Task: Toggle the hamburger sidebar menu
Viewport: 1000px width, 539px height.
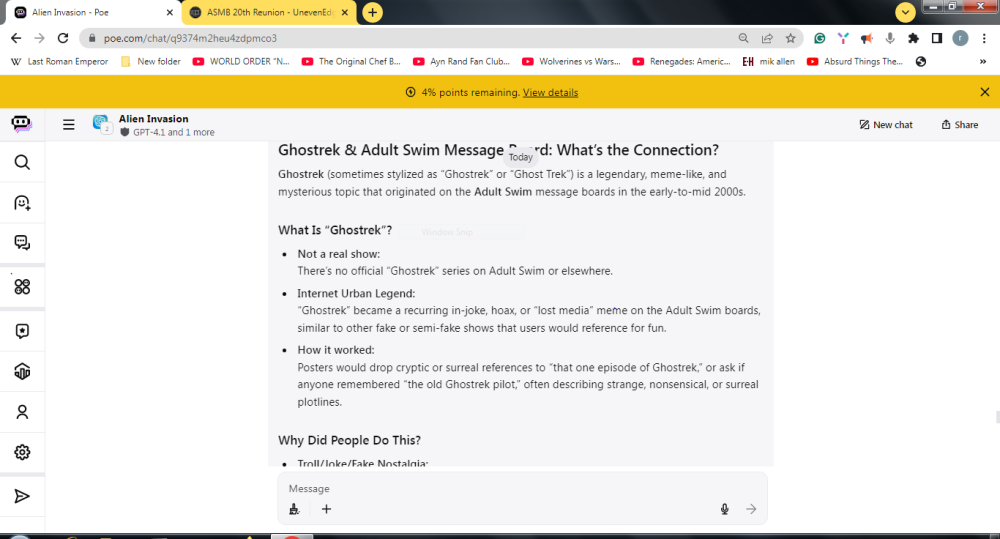Action: click(68, 124)
